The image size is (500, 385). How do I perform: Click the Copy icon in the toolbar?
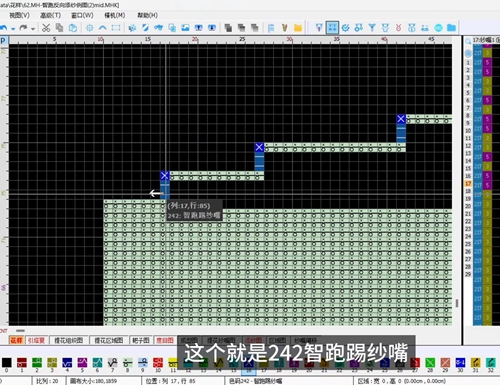[60, 28]
